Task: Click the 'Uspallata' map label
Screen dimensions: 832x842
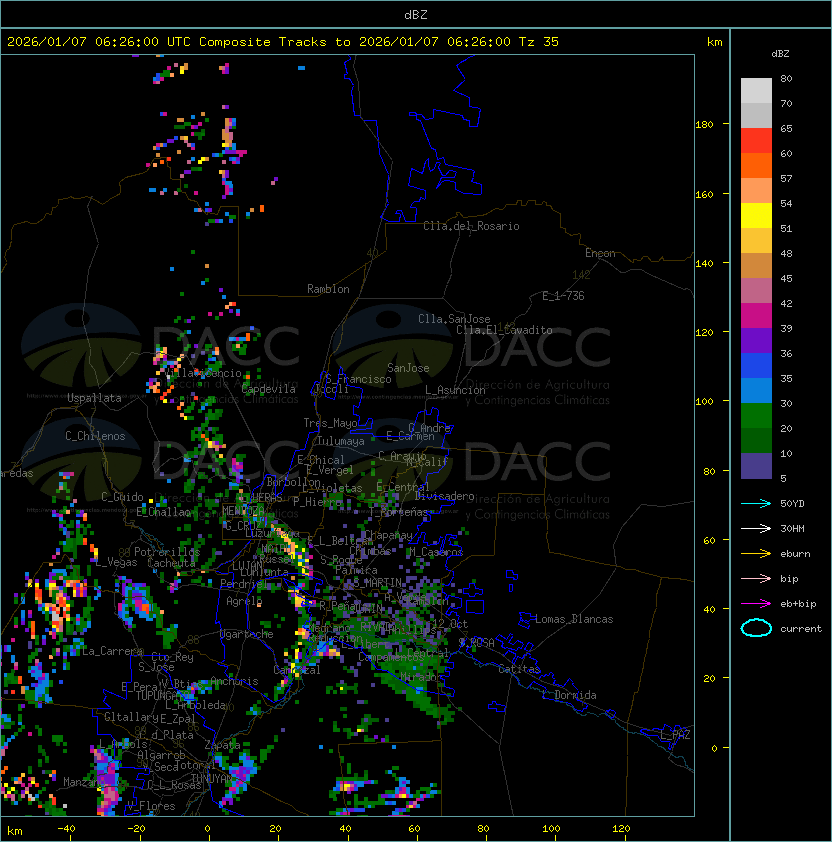Action: tap(94, 398)
